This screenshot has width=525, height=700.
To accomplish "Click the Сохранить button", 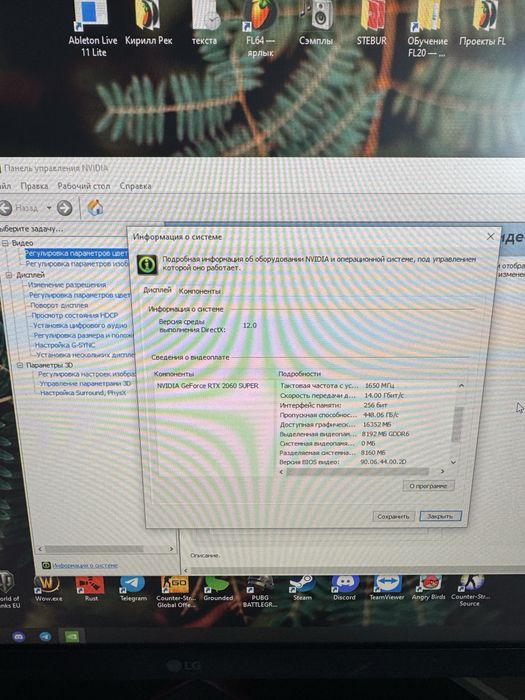I will click(393, 517).
